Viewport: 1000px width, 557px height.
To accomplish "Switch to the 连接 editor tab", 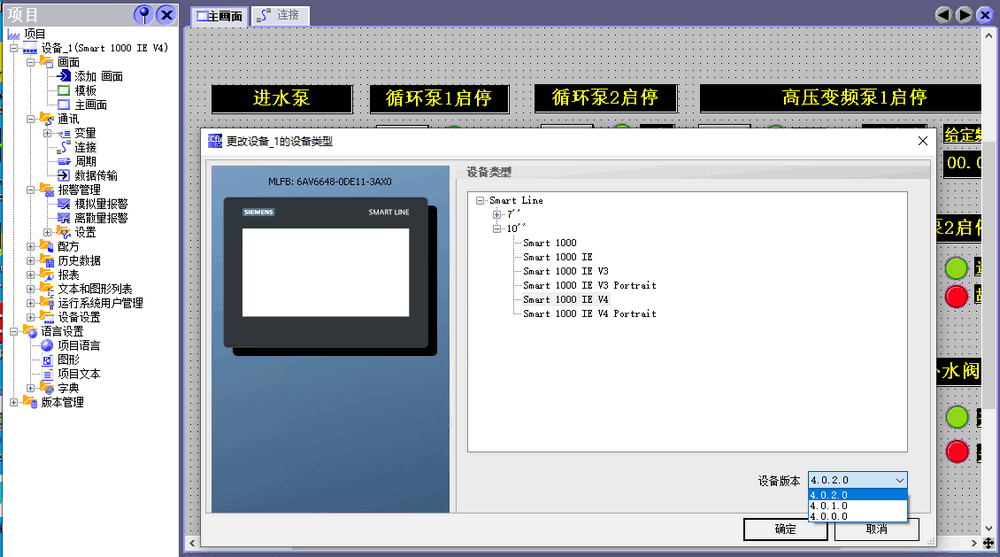I will click(280, 16).
